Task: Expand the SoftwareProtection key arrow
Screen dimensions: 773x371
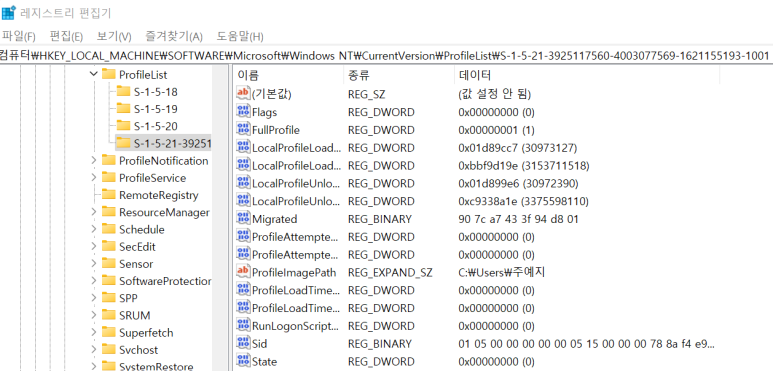Action: tap(94, 281)
